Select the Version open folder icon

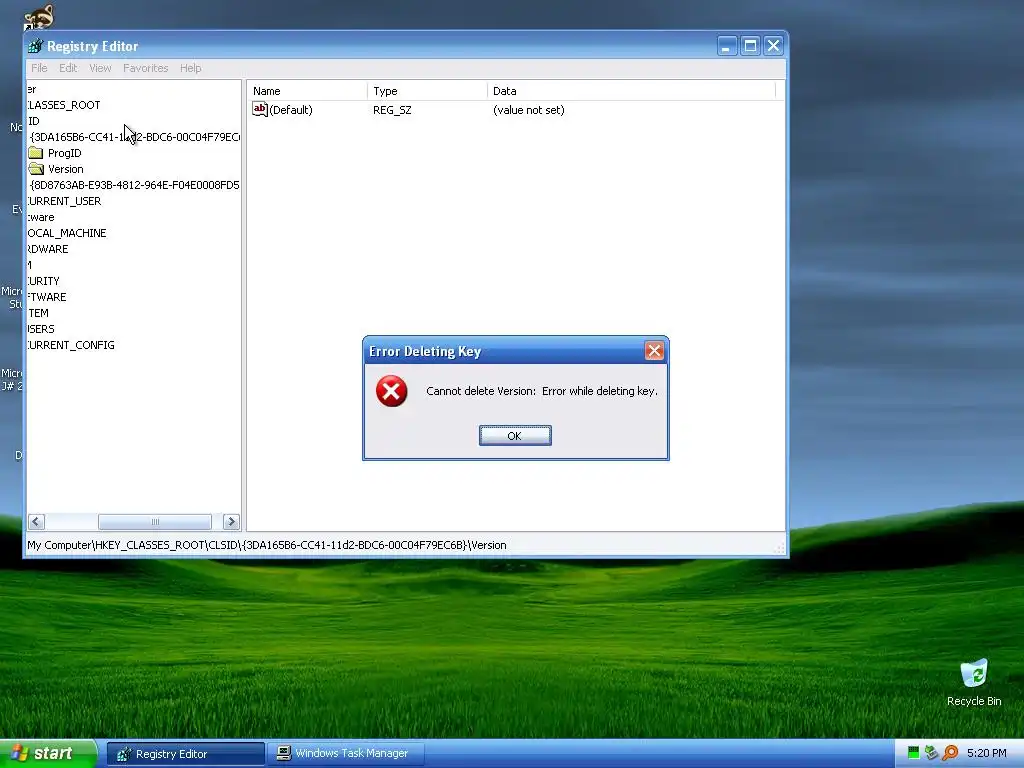click(36, 169)
